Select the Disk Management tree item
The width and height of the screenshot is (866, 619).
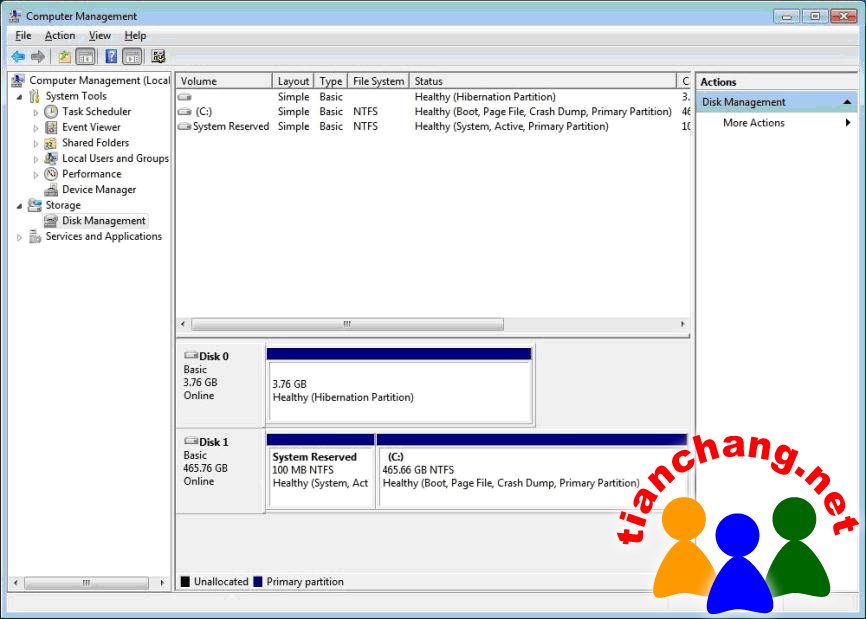[x=104, y=221]
